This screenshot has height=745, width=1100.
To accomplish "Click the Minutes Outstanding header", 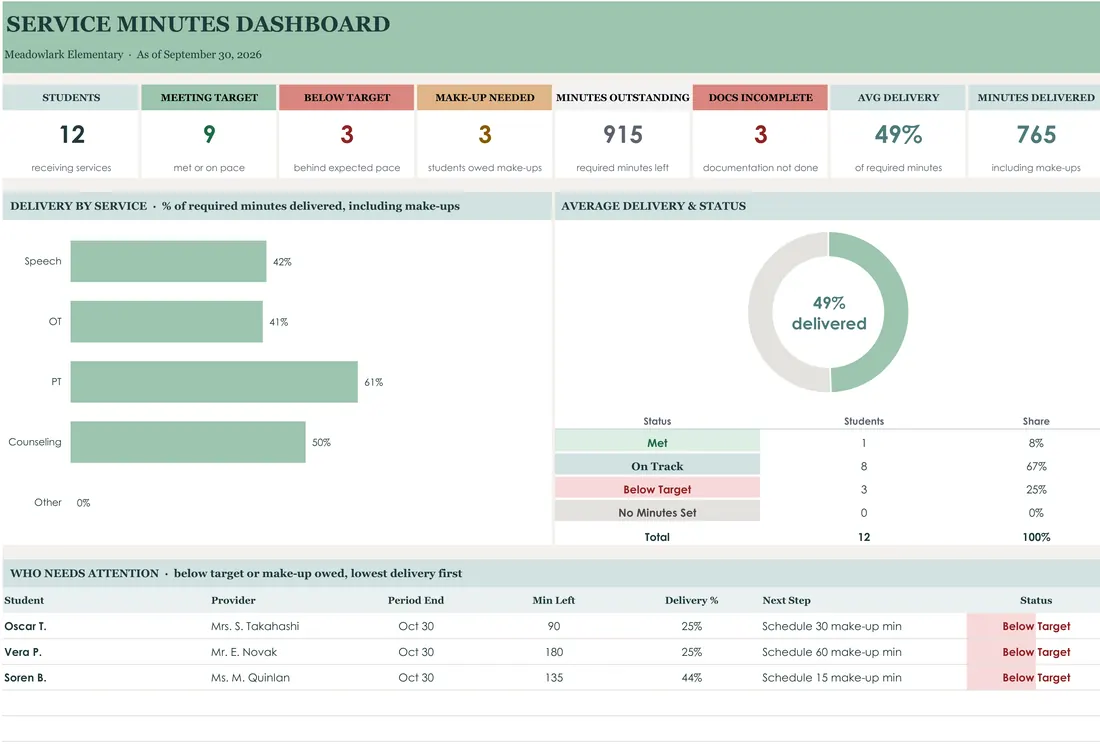I will (x=623, y=98).
